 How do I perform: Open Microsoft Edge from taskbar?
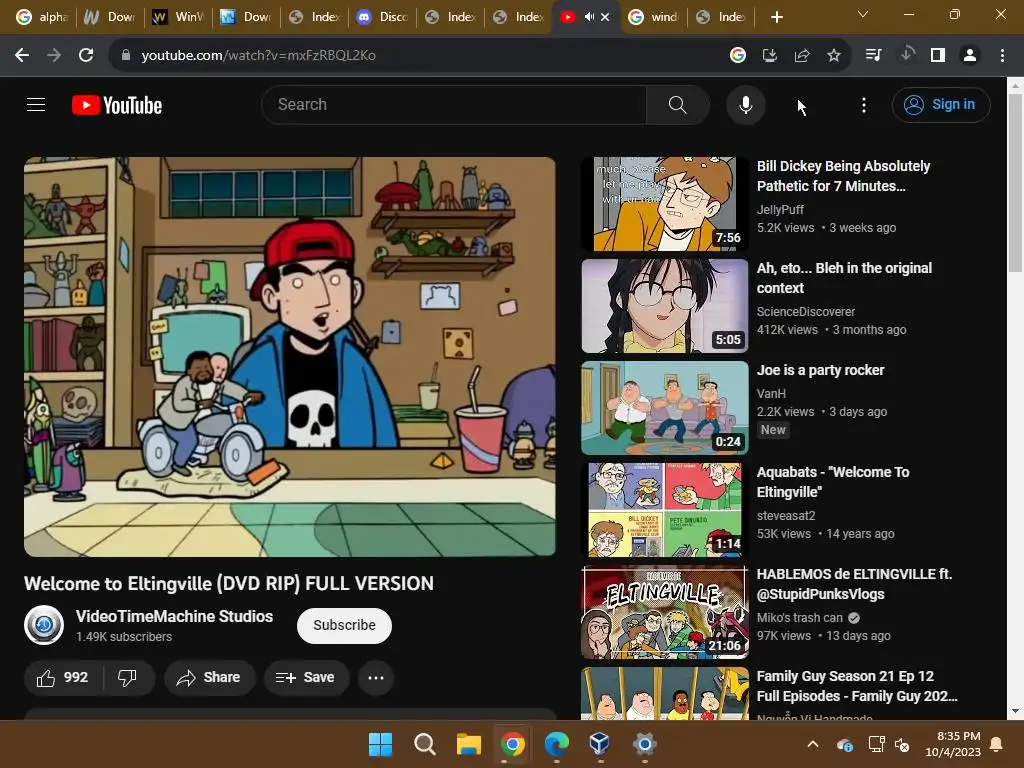click(556, 744)
